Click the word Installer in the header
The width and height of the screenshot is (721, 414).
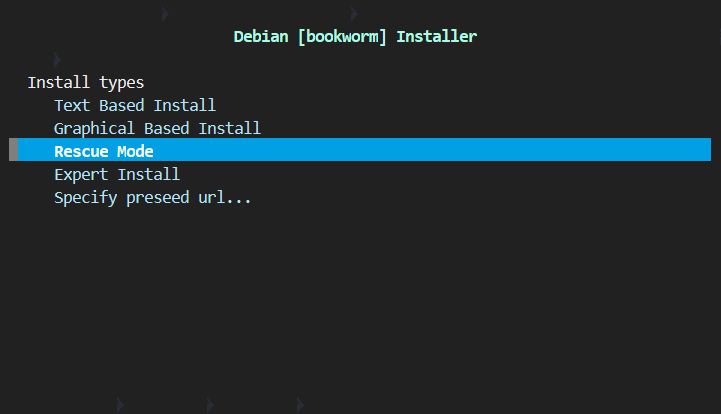pos(437,37)
